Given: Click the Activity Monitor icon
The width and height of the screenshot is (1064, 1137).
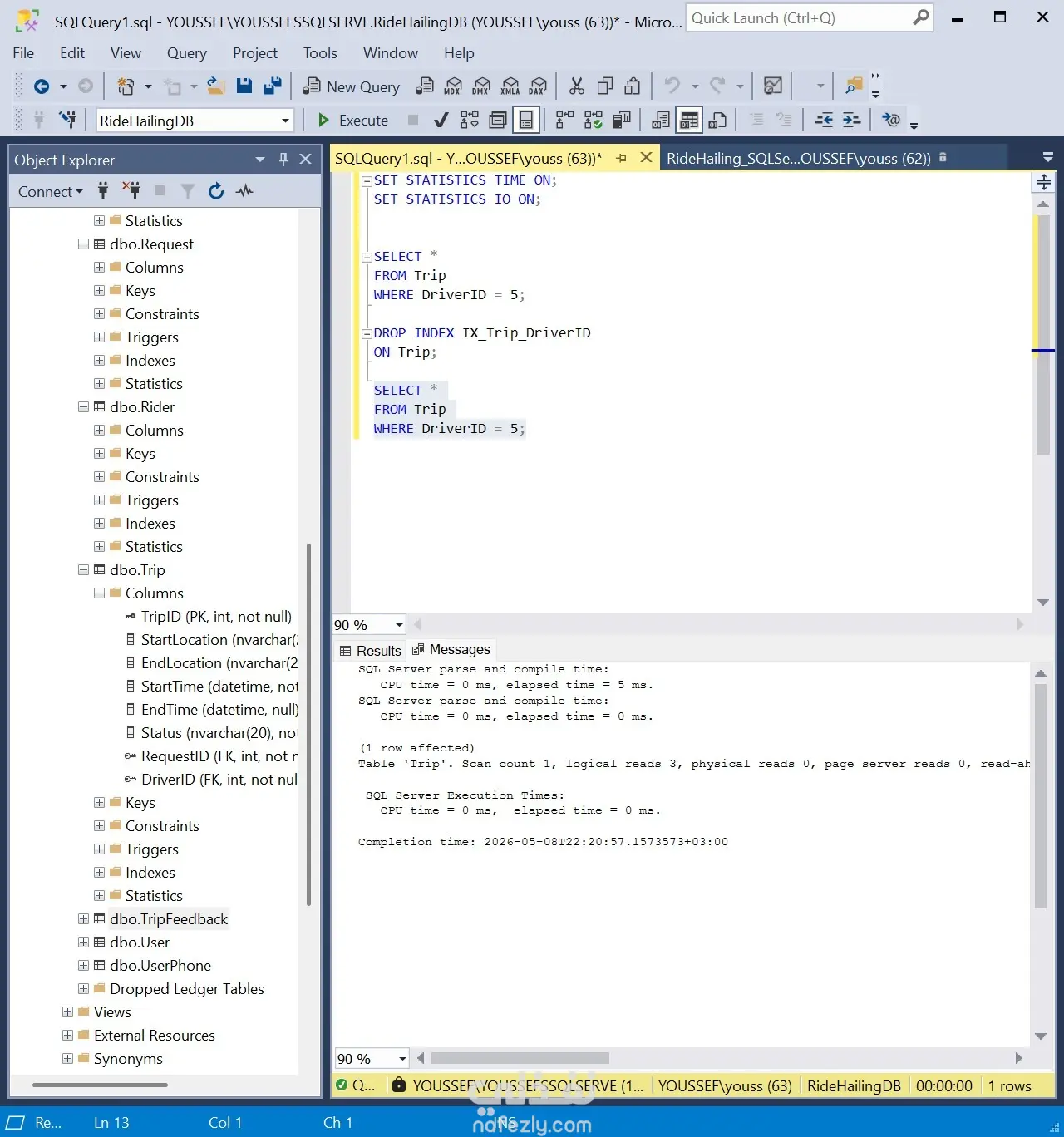Looking at the screenshot, I should click(x=773, y=86).
